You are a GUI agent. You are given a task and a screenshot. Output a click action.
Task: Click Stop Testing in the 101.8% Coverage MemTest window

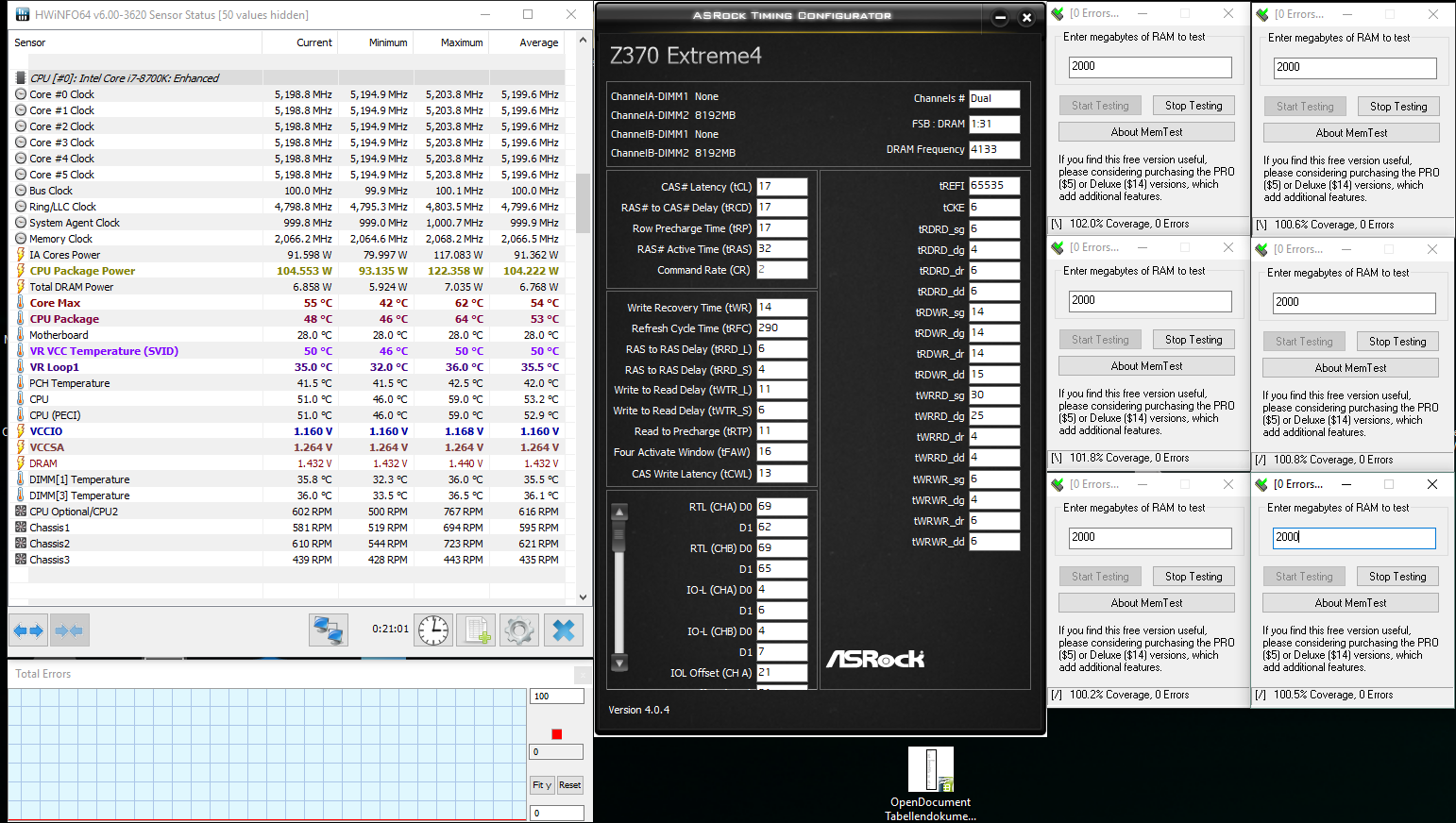pos(1194,340)
